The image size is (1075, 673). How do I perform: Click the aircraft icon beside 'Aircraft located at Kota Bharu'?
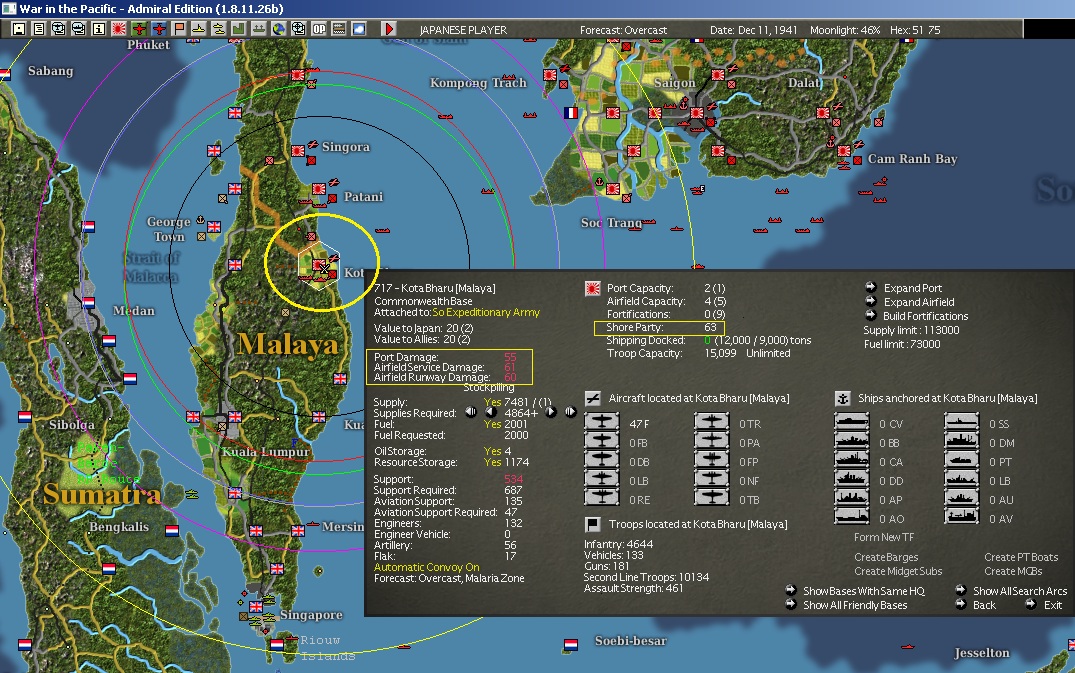coord(593,398)
